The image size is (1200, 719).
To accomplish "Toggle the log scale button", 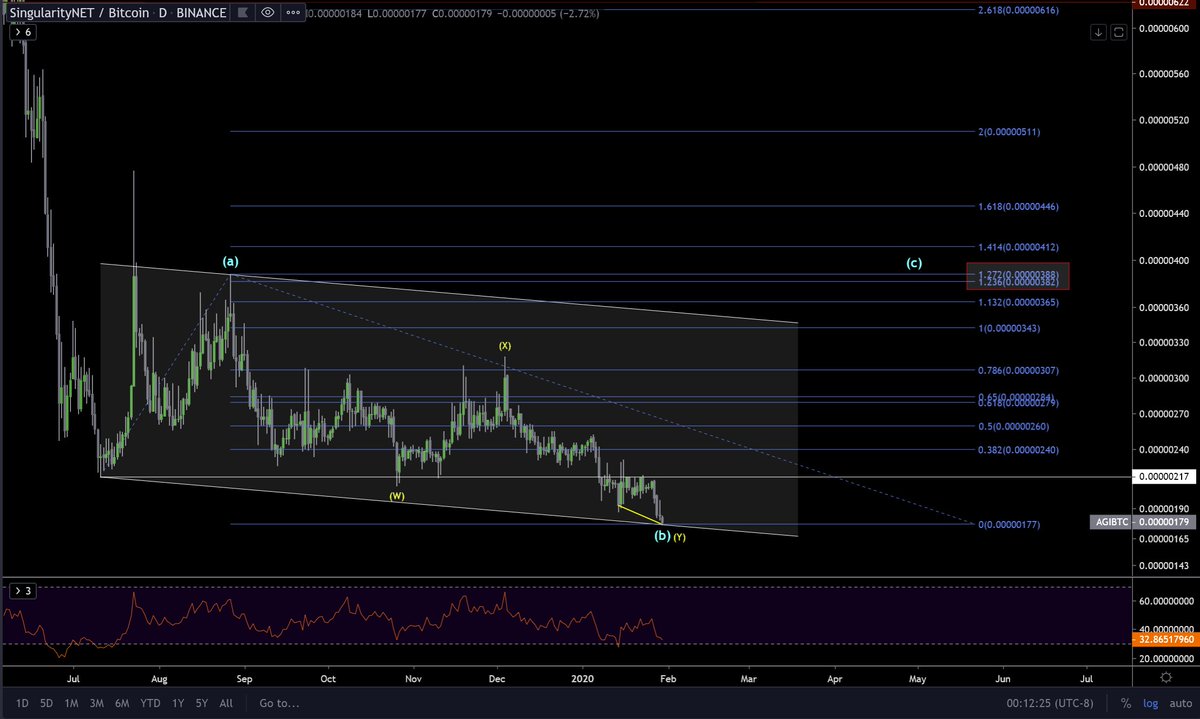I will coord(1149,703).
